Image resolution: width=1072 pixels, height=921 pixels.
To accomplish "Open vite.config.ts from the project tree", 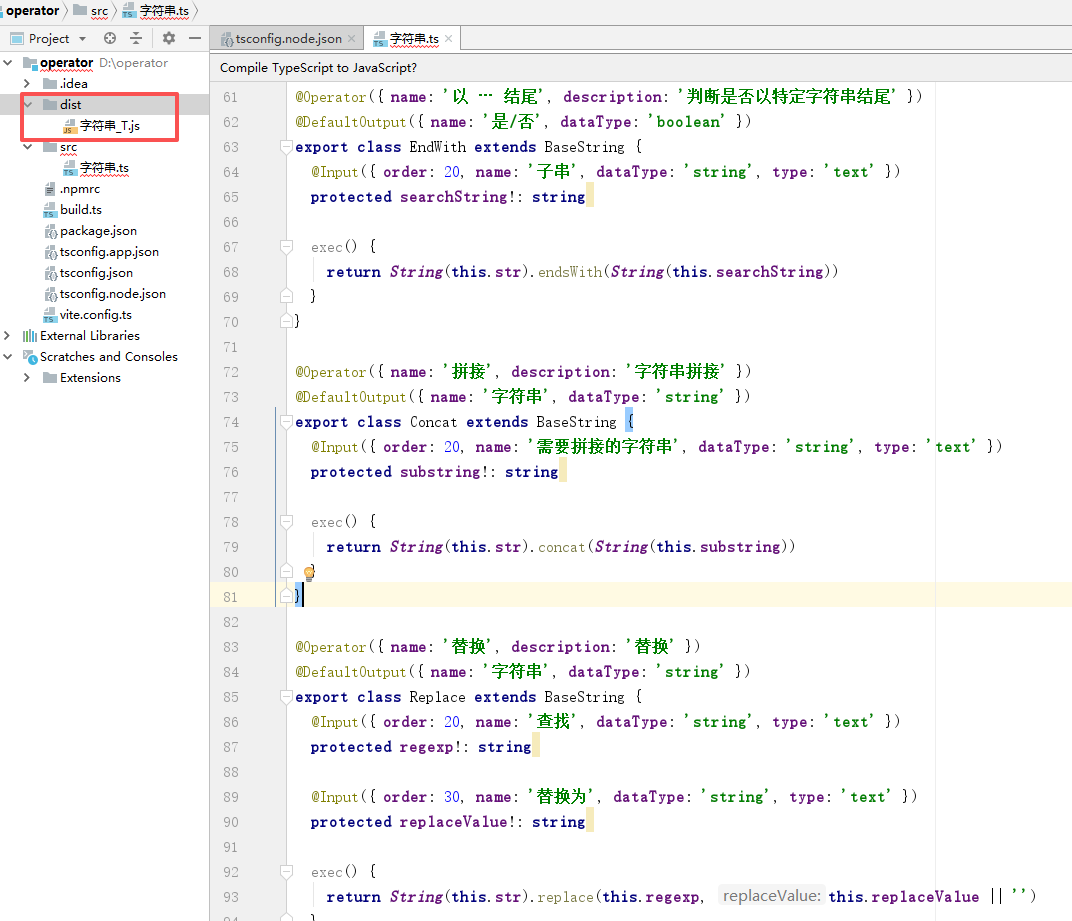I will point(95,315).
